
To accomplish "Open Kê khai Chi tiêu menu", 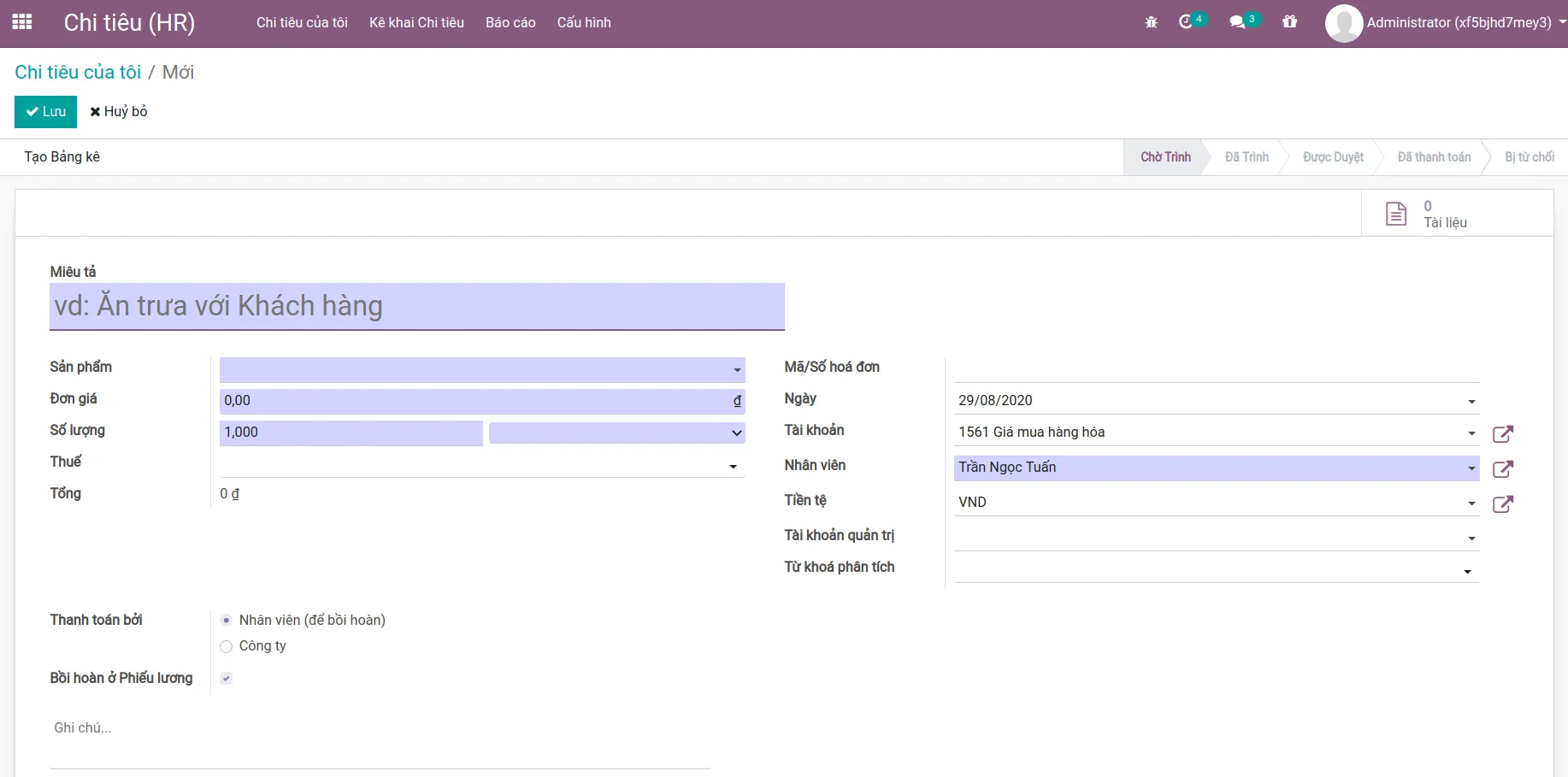I will click(x=416, y=23).
